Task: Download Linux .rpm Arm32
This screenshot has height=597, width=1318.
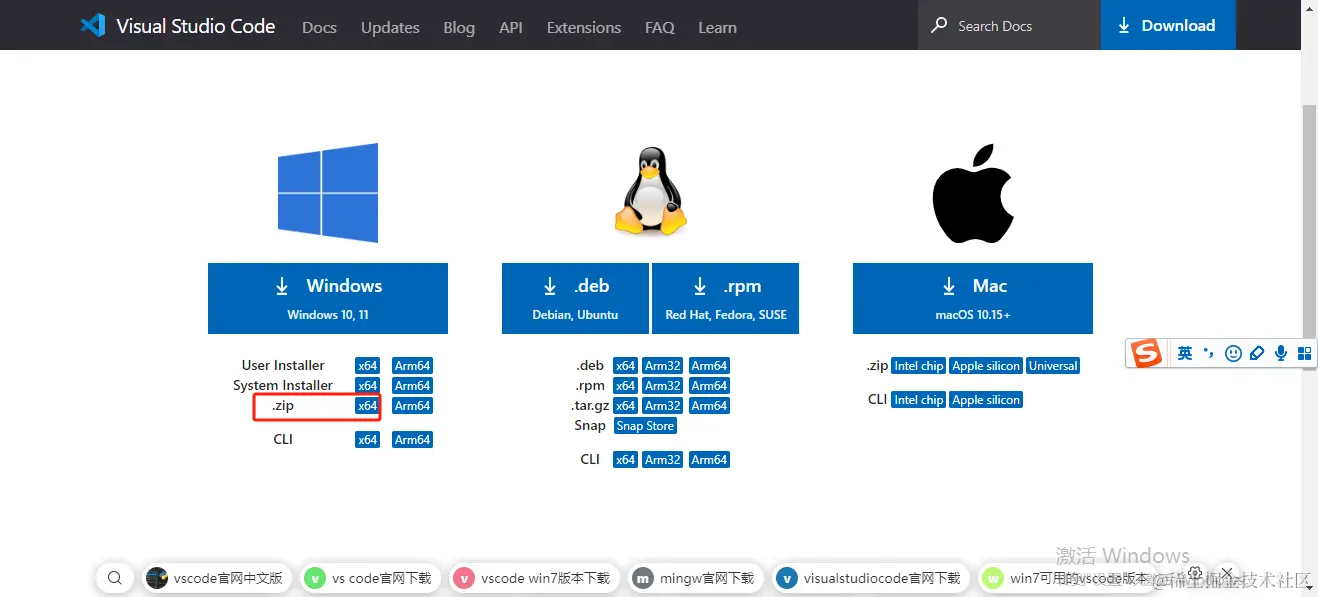Action: click(x=663, y=386)
